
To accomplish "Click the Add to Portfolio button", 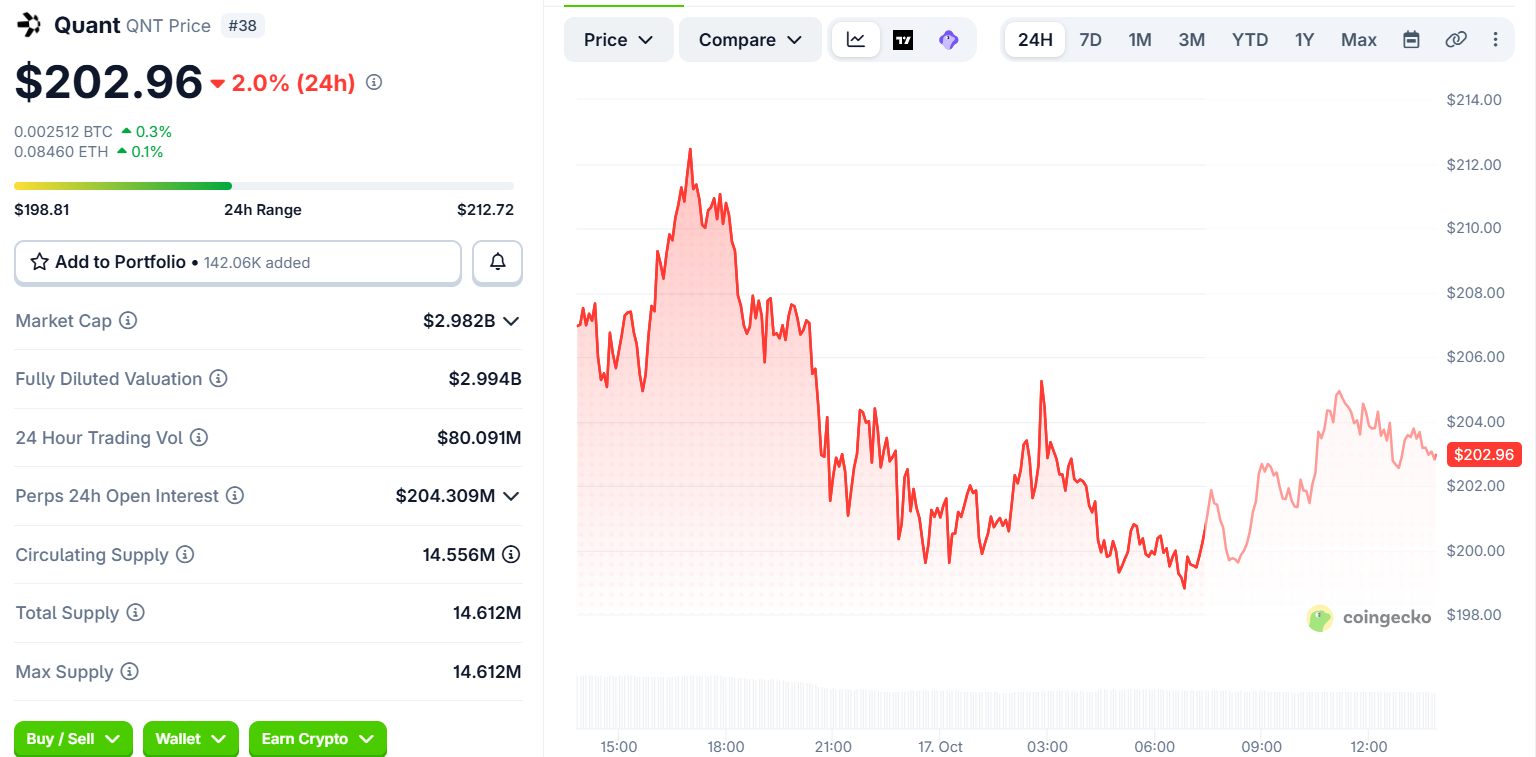I will pyautogui.click(x=238, y=262).
